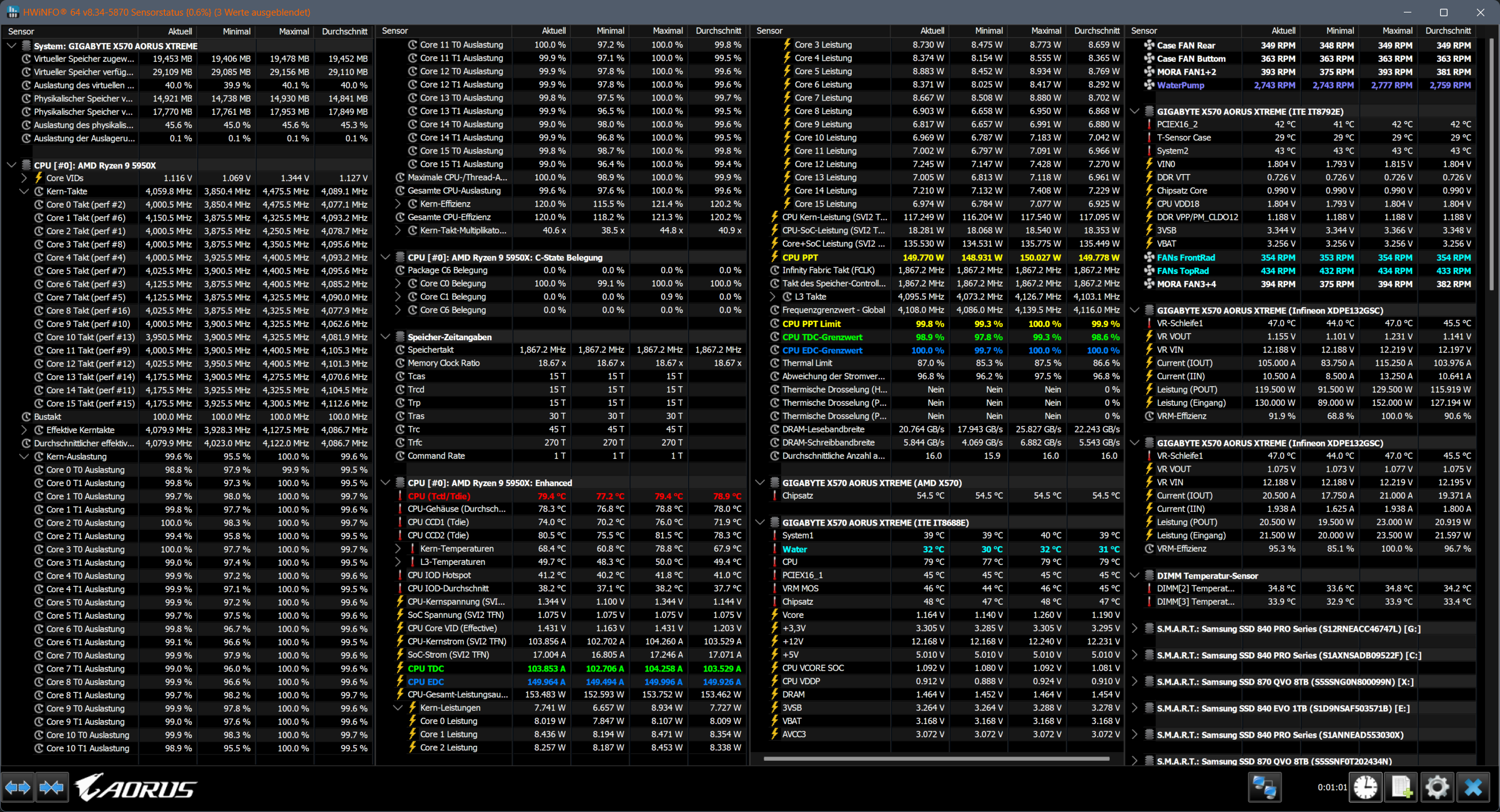Click the thermometer icon beside Water
The height and width of the screenshot is (812, 1500).
774,549
